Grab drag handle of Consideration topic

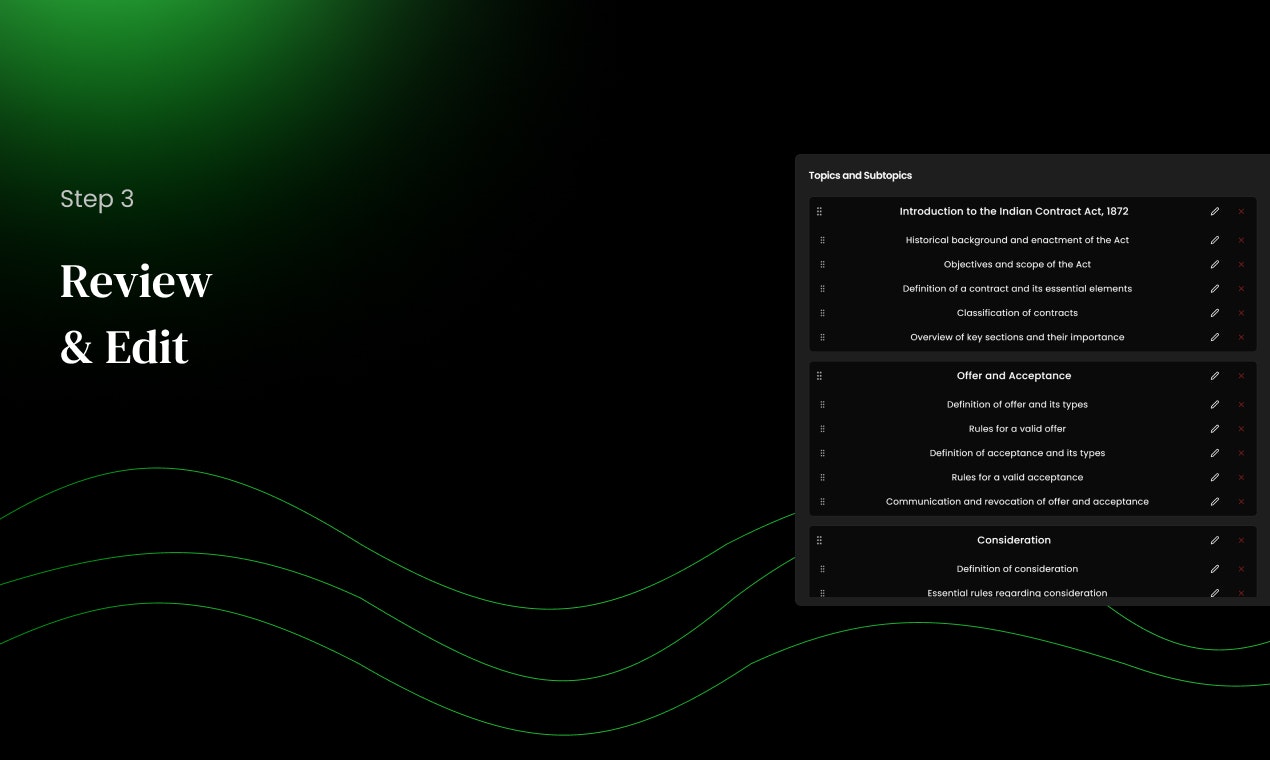pyautogui.click(x=819, y=540)
